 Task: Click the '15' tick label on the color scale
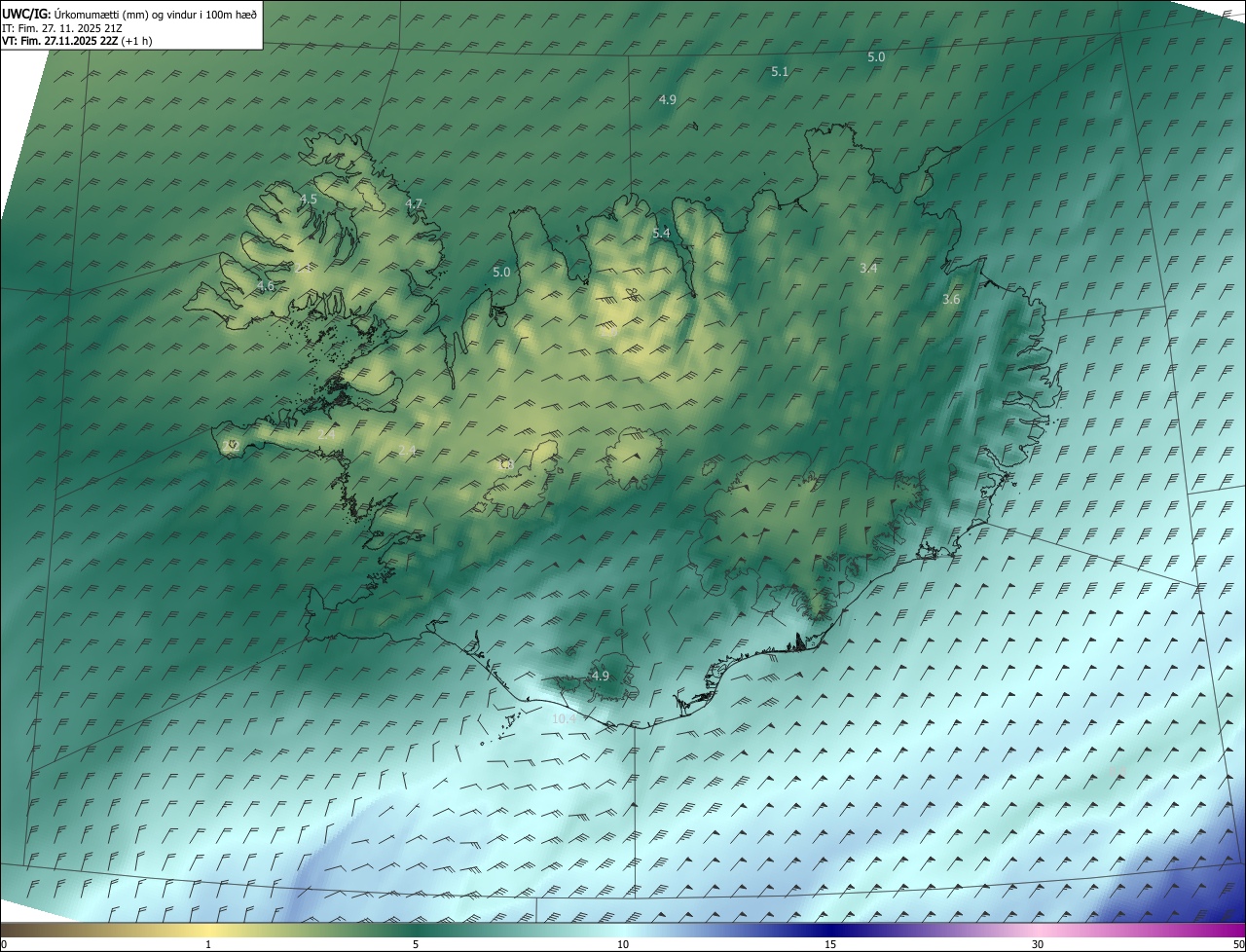(830, 944)
